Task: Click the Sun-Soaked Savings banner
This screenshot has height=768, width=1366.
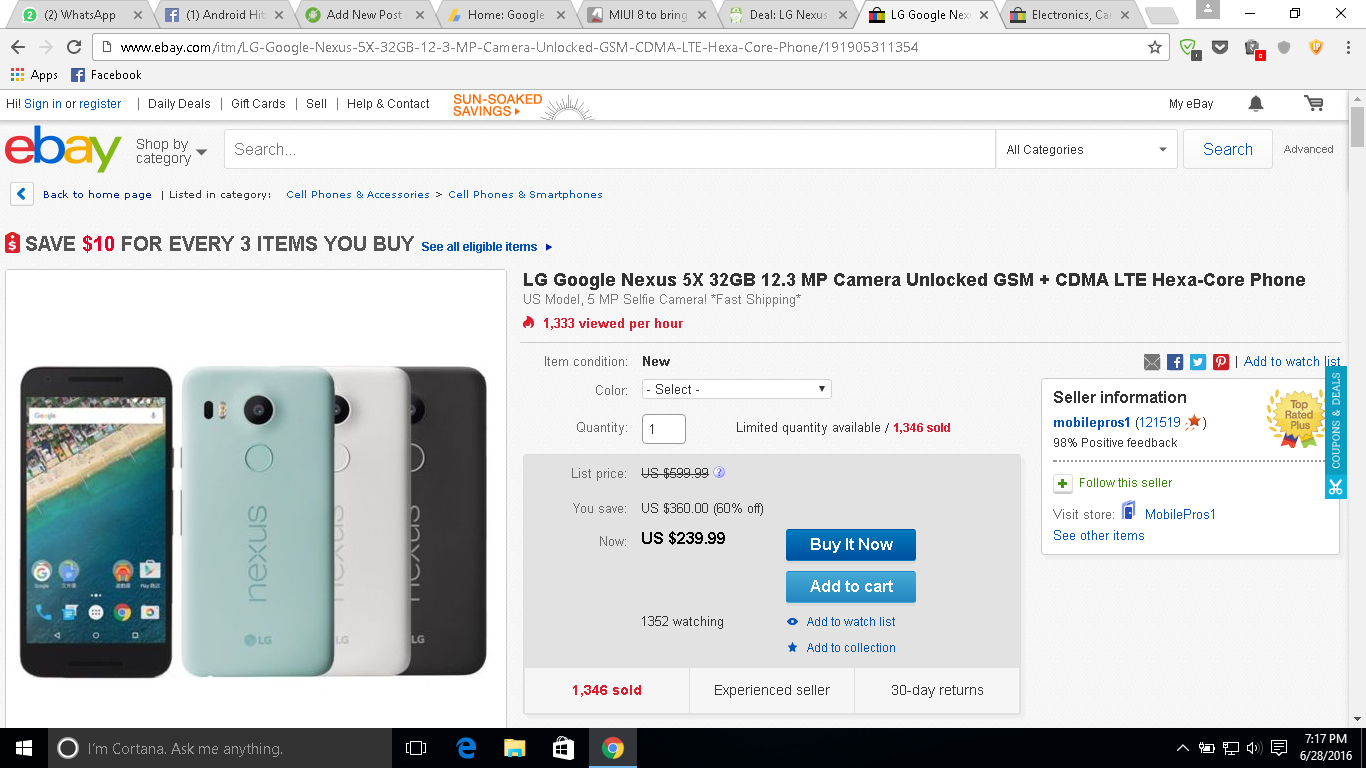Action: pos(524,105)
